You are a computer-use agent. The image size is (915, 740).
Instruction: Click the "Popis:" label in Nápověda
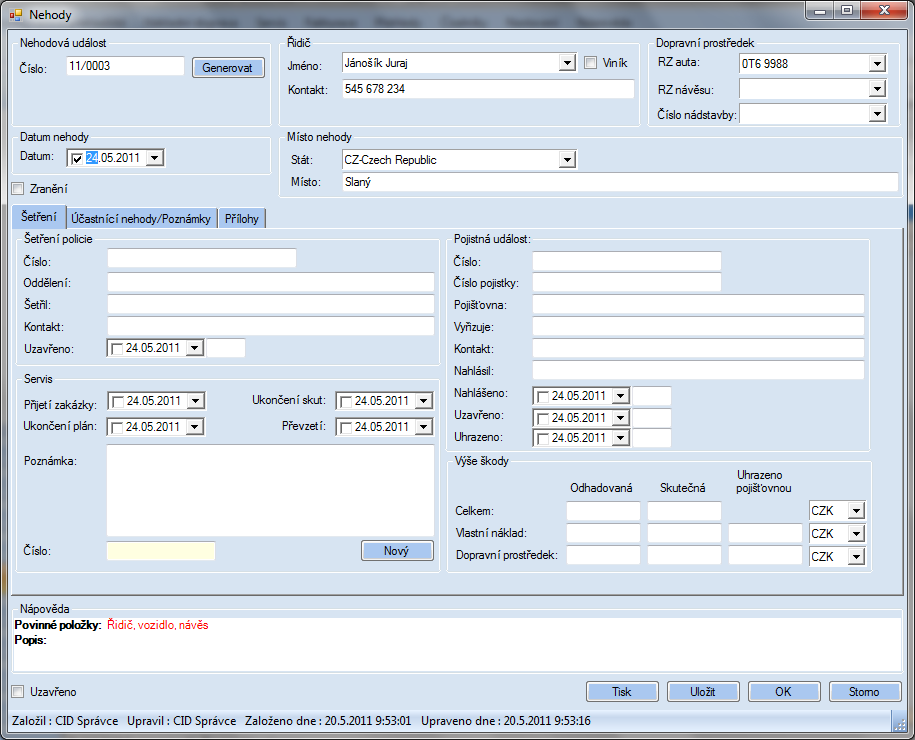click(30, 640)
